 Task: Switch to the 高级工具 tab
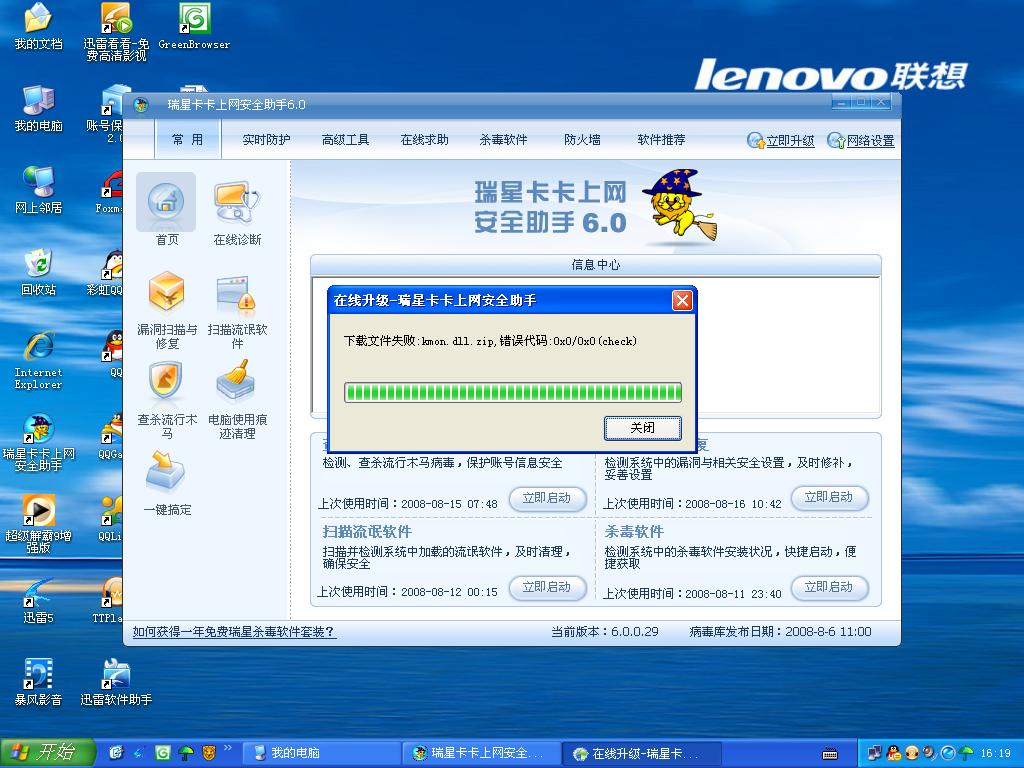tap(345, 140)
